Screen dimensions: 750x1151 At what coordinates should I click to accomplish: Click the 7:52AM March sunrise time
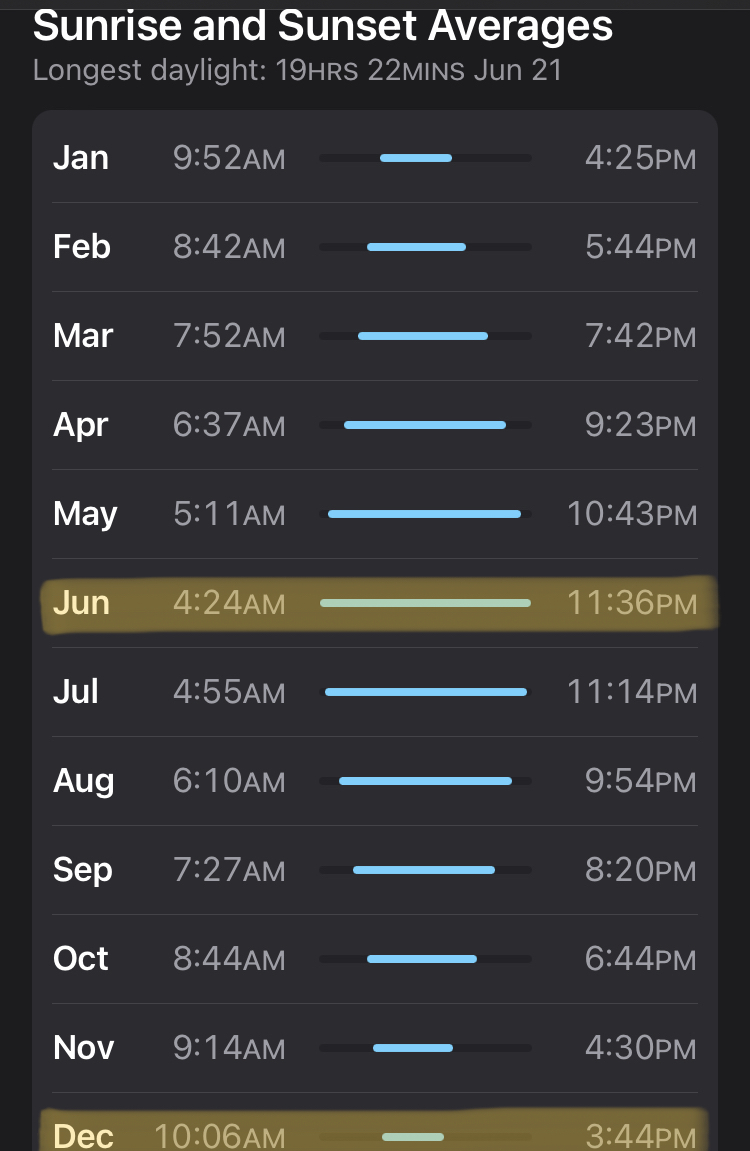pos(229,336)
